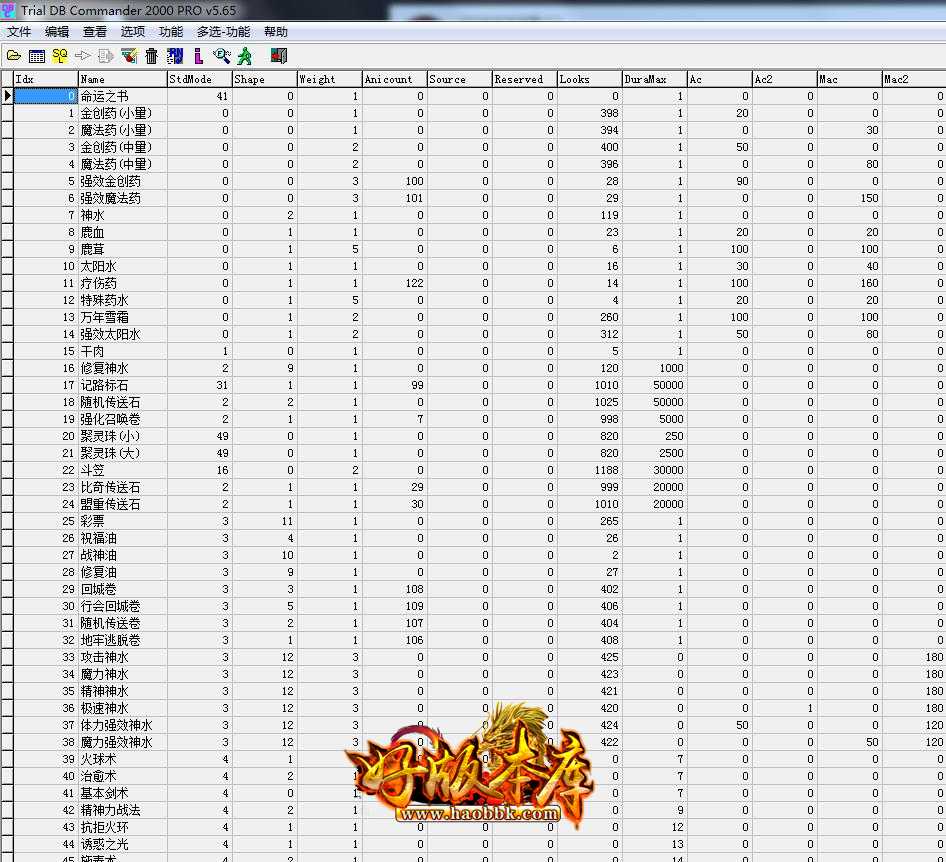Select the name cell 聚灵珠(大)
The width and height of the screenshot is (946, 862).
122,453
